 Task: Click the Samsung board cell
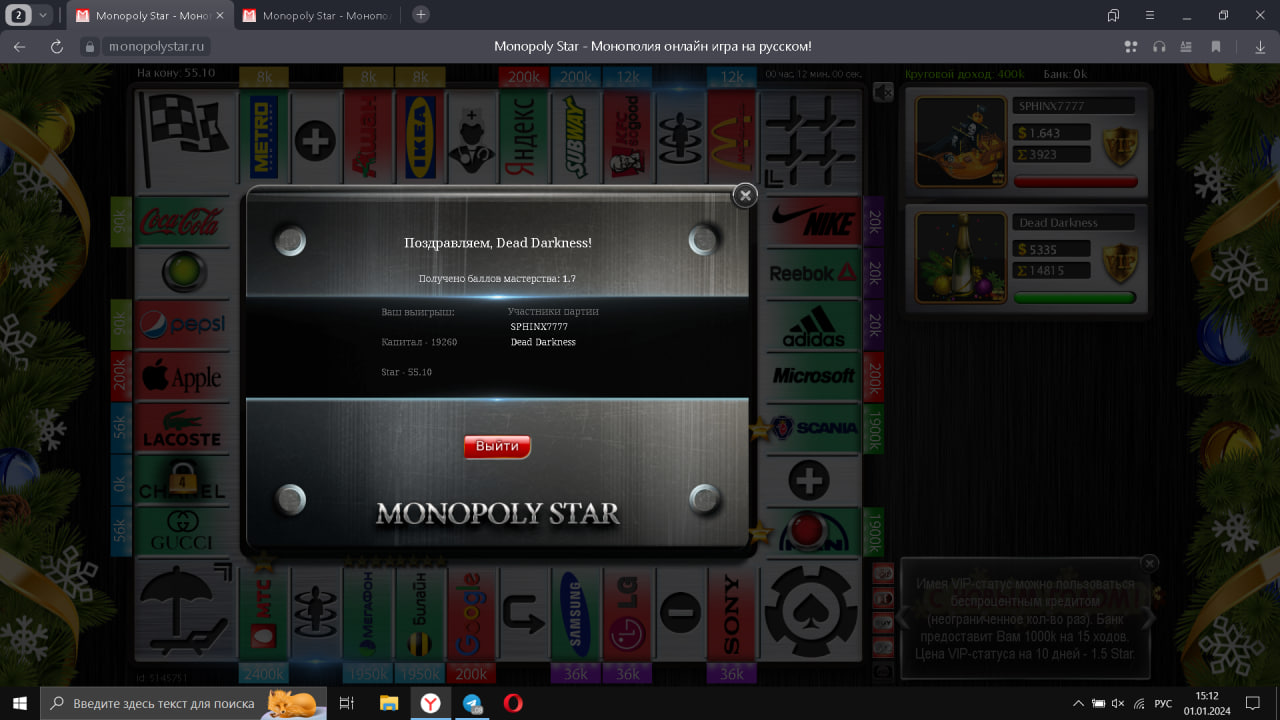(x=576, y=613)
